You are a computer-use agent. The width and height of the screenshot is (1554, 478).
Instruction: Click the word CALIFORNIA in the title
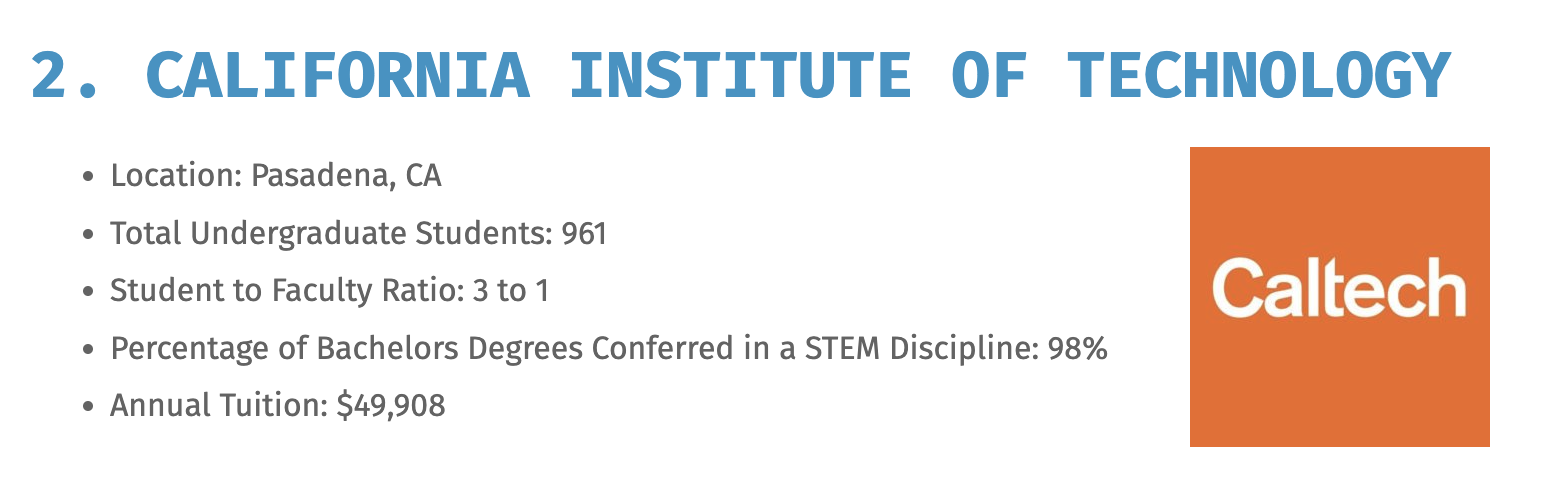pyautogui.click(x=338, y=75)
